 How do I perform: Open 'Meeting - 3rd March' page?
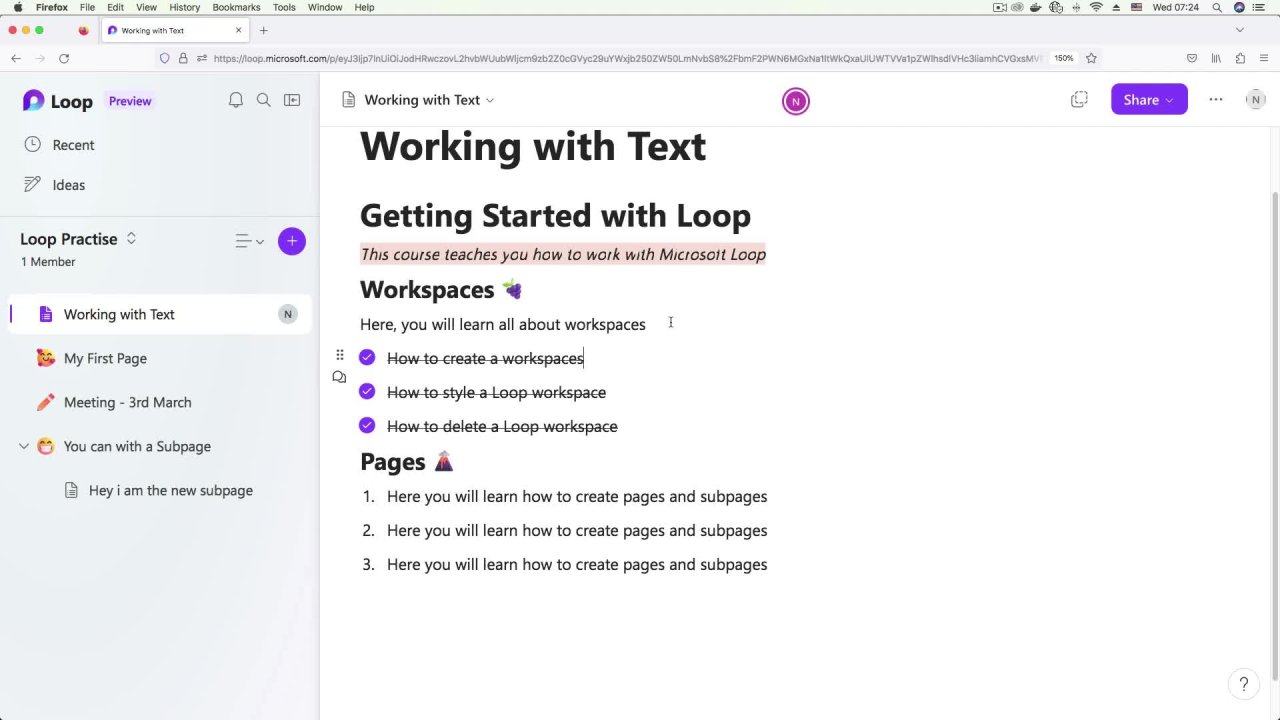(127, 402)
